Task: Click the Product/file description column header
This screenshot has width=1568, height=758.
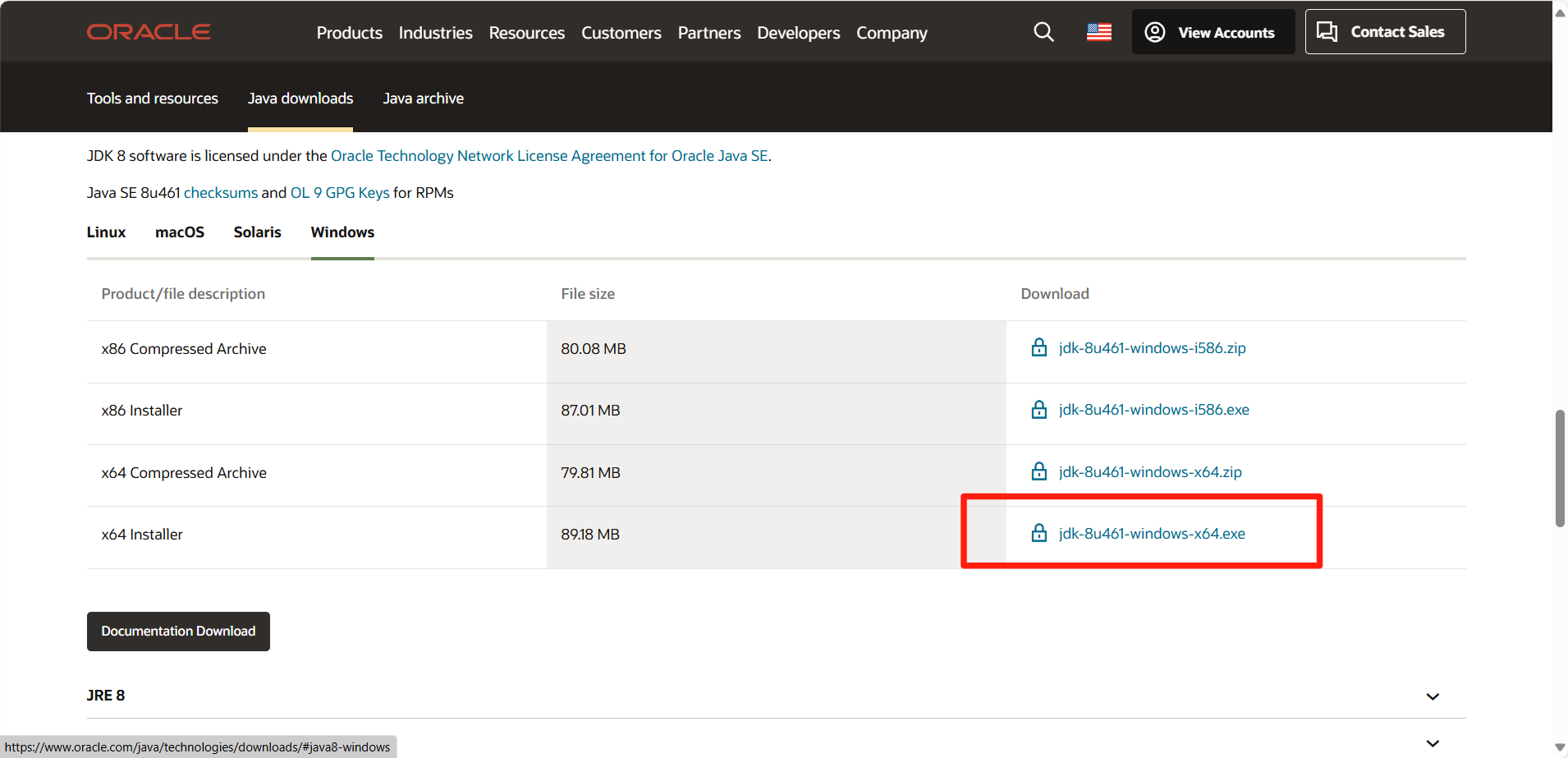Action: [x=183, y=294]
